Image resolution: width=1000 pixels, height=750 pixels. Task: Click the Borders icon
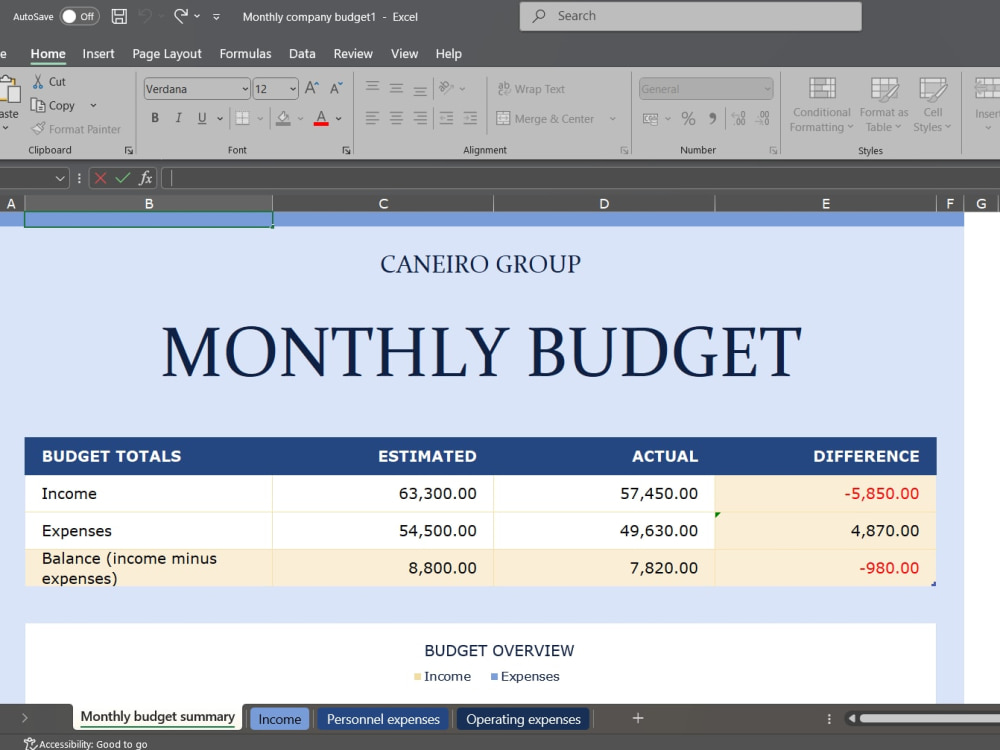pyautogui.click(x=242, y=118)
